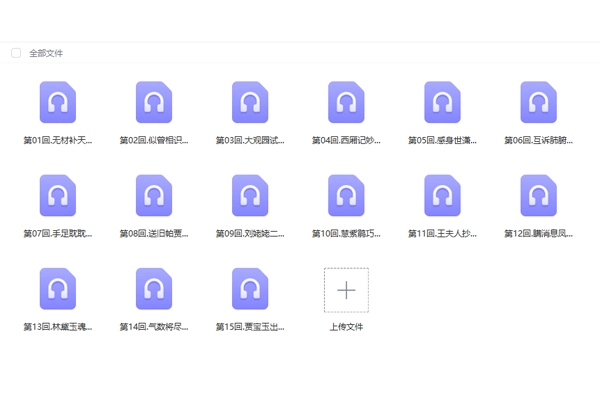Select file name starting 第12回
Image resolution: width=600 pixels, height=400 pixels.
(x=538, y=233)
